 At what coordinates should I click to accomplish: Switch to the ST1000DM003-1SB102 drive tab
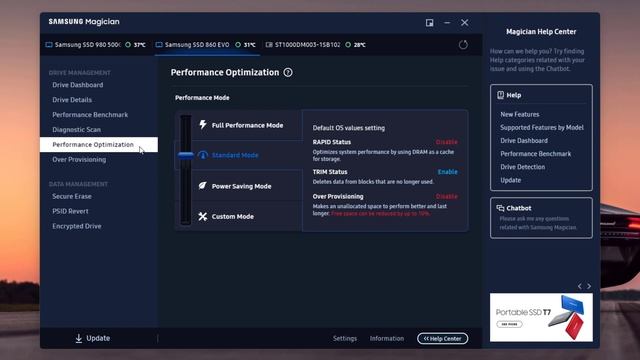pos(316,45)
